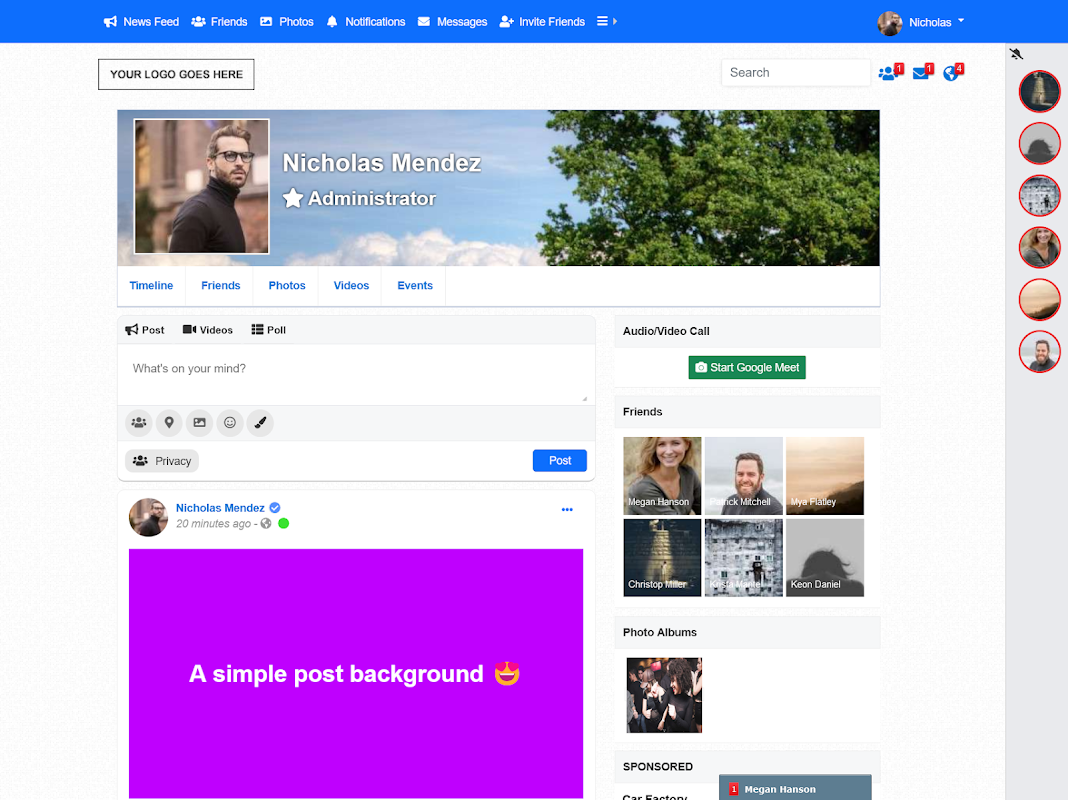The image size is (1068, 800).
Task: Open Messages in top navigation bar
Action: point(452,22)
